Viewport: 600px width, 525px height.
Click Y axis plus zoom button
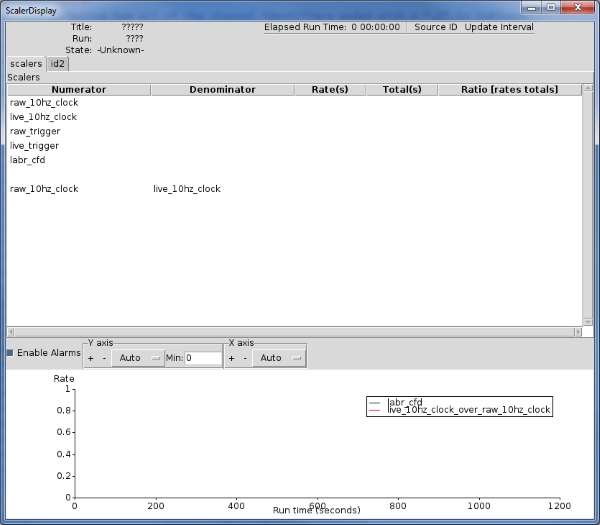(91, 358)
